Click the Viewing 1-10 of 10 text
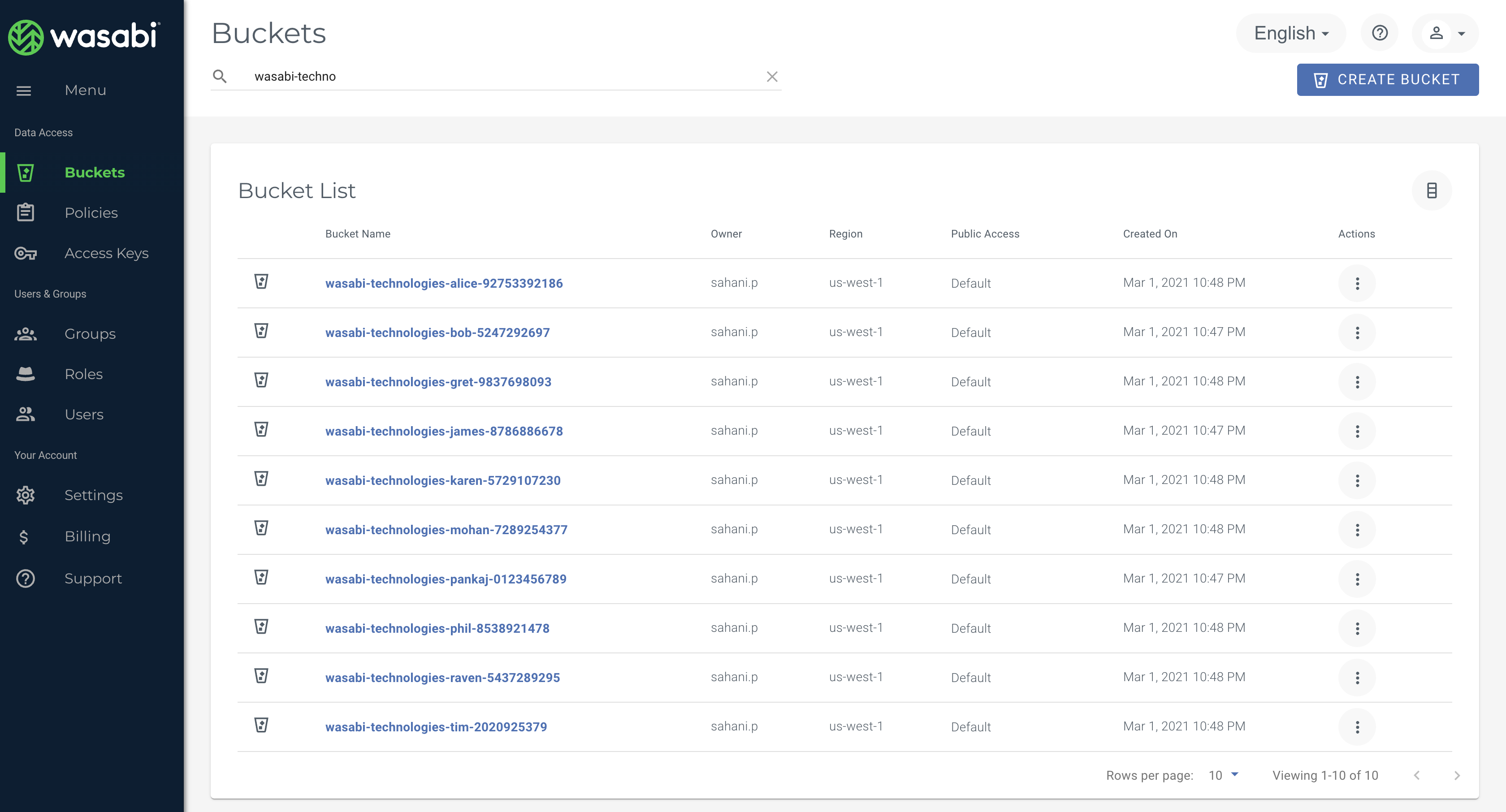The image size is (1506, 812). 1325,775
